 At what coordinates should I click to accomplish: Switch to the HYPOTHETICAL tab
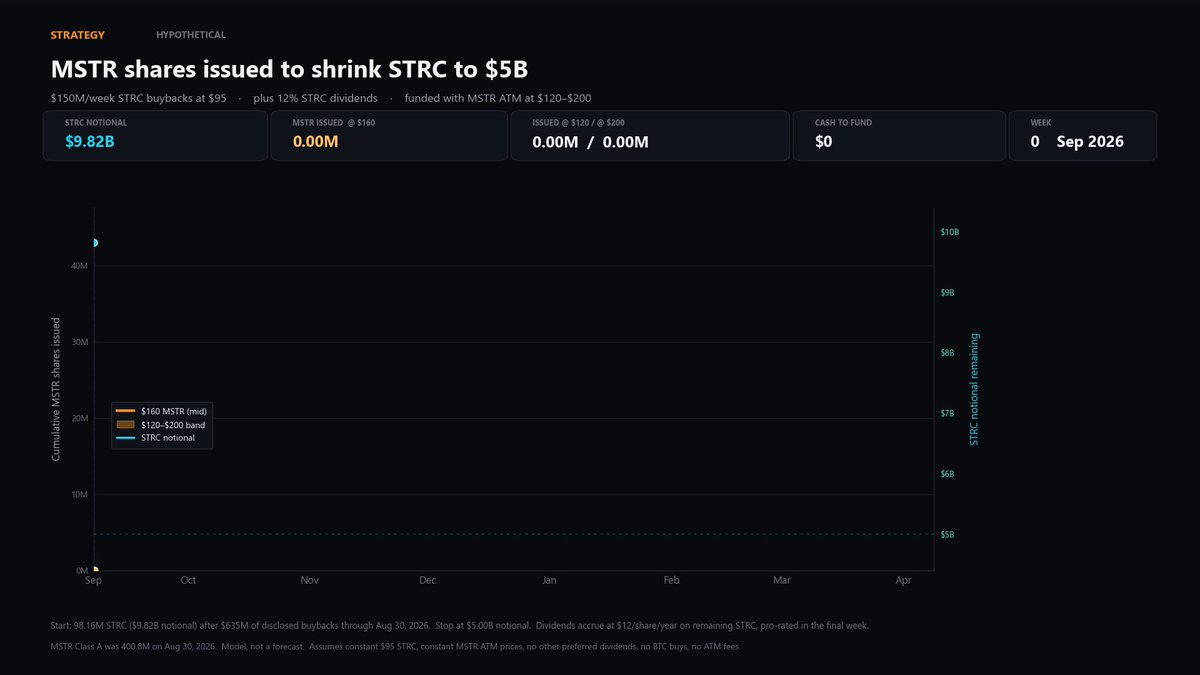(x=191, y=35)
